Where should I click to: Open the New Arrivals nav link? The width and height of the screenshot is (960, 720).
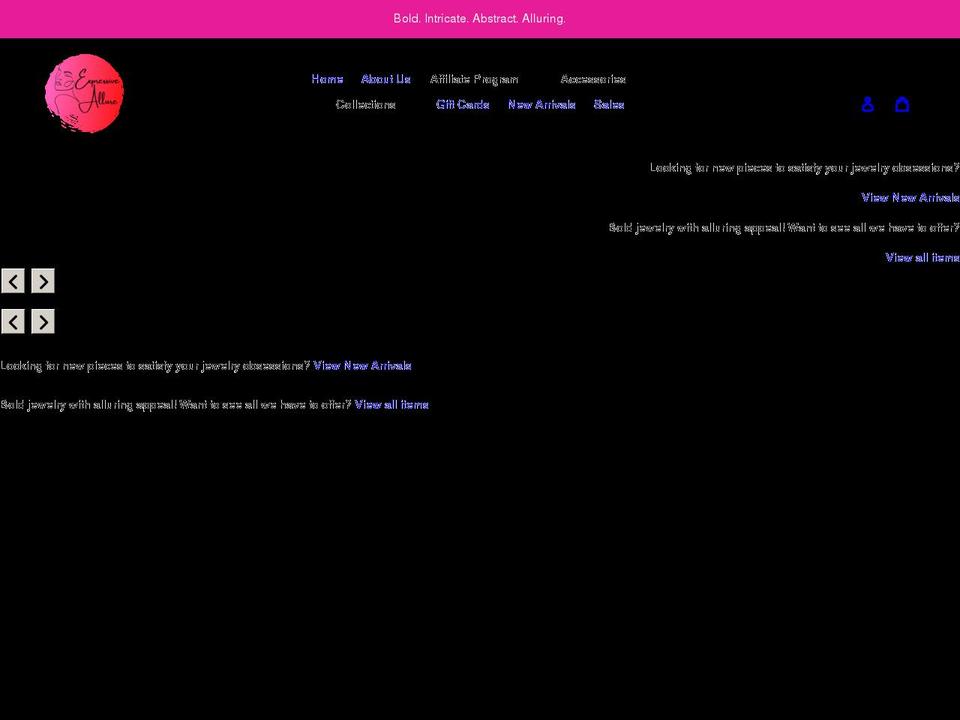[542, 104]
